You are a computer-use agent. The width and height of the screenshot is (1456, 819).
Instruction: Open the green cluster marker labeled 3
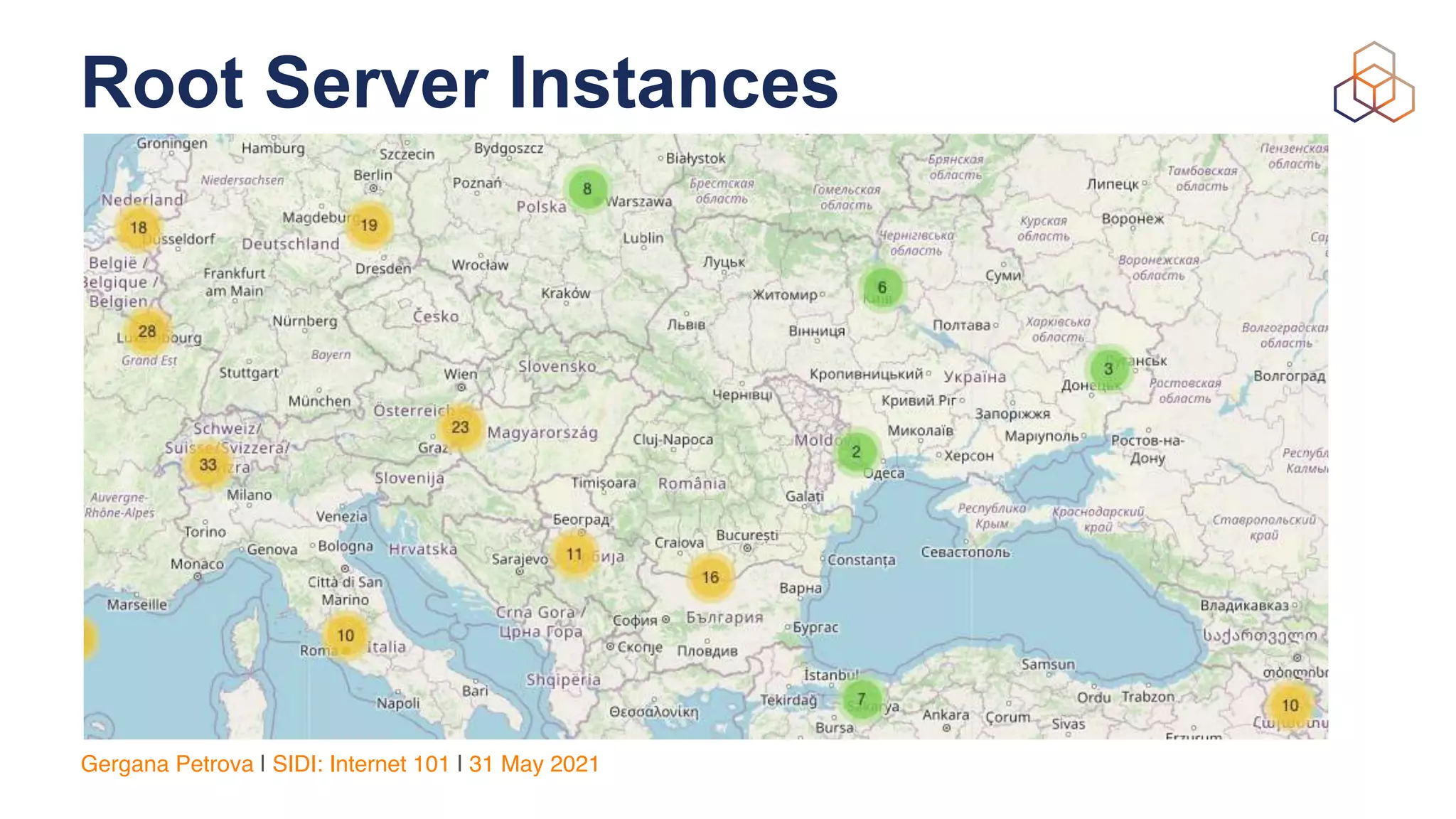point(1108,368)
